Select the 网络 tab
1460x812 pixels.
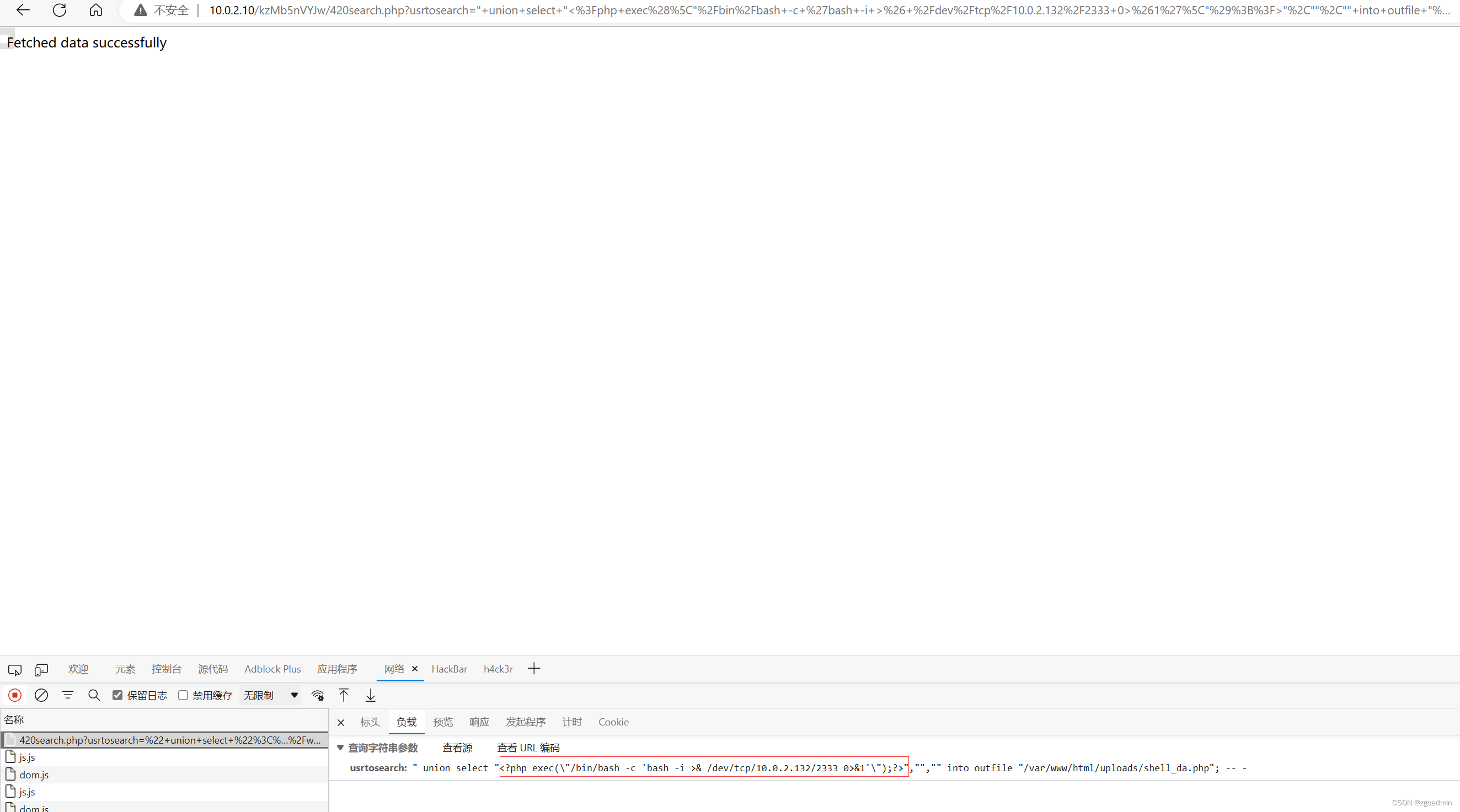pyautogui.click(x=394, y=669)
